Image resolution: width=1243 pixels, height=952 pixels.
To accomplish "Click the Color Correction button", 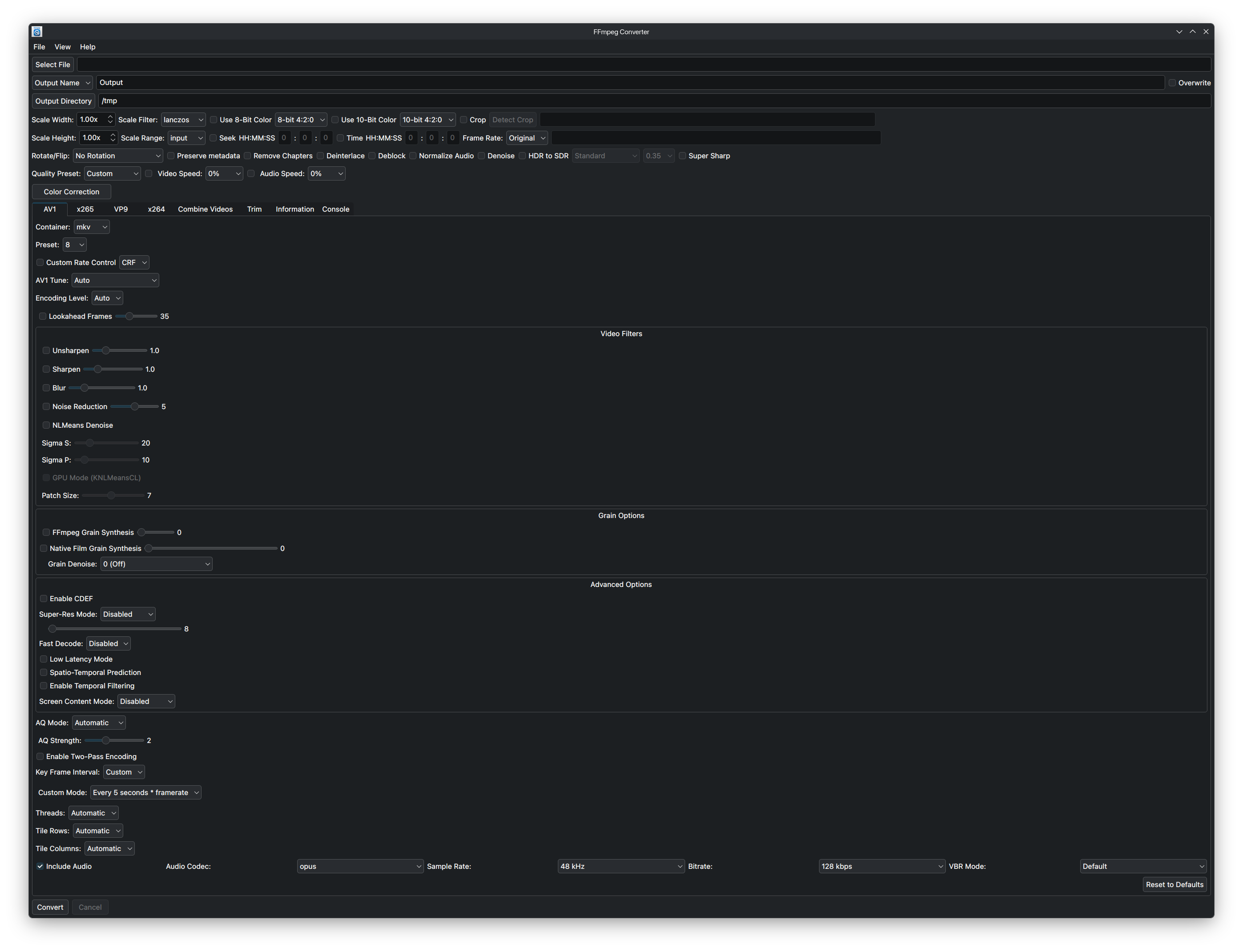I will click(x=72, y=192).
